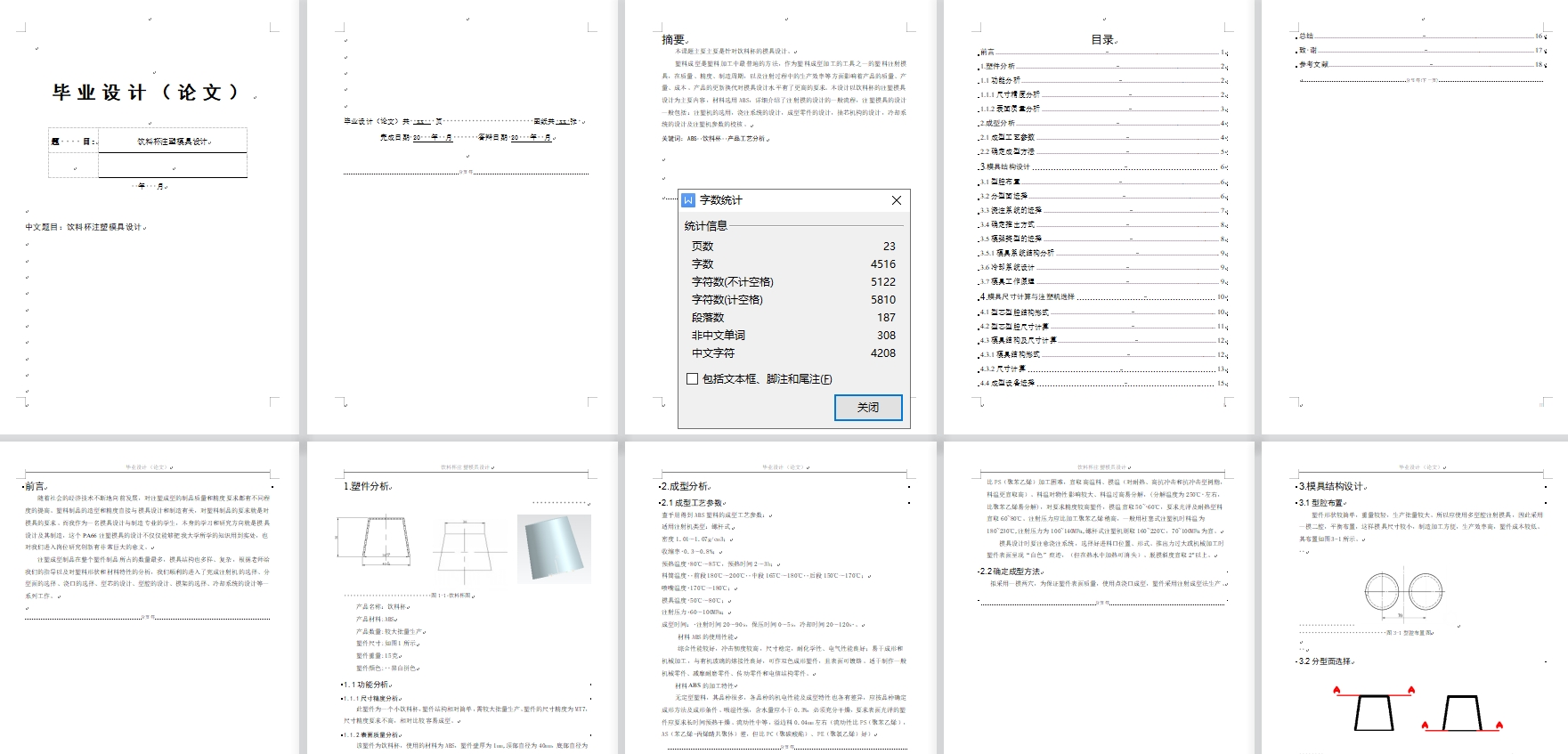Open TOC entry 1.塑件分析
Screen dimensions: 1568x754
[1103, 67]
